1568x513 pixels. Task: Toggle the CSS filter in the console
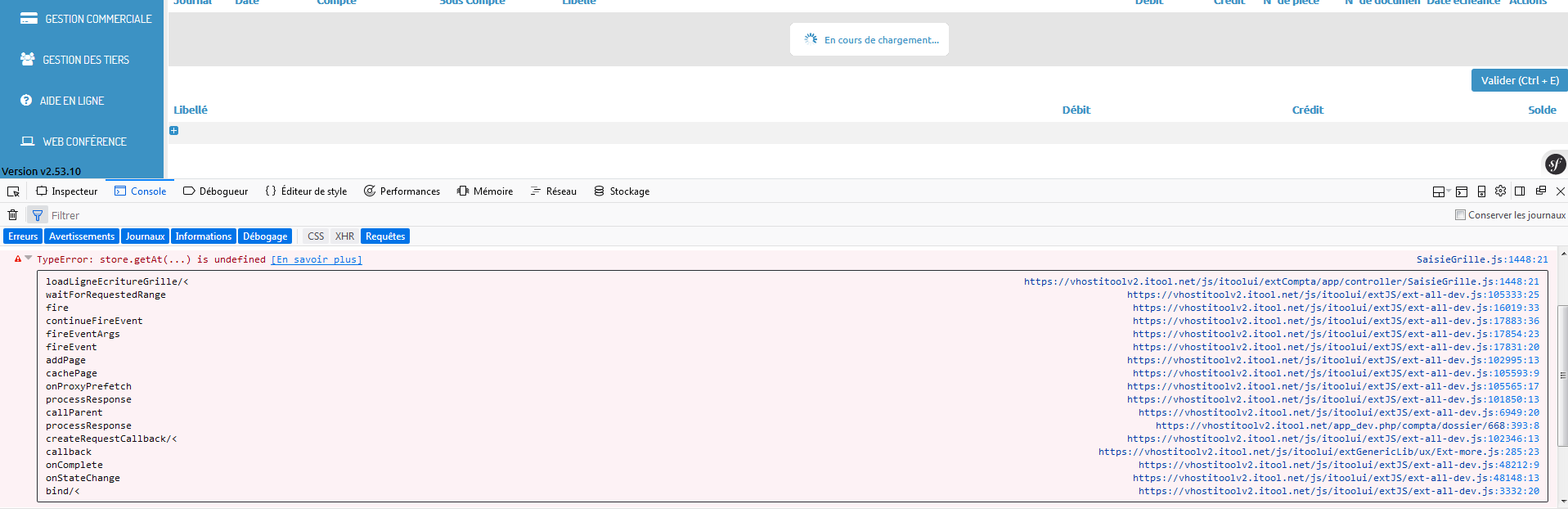(x=316, y=236)
